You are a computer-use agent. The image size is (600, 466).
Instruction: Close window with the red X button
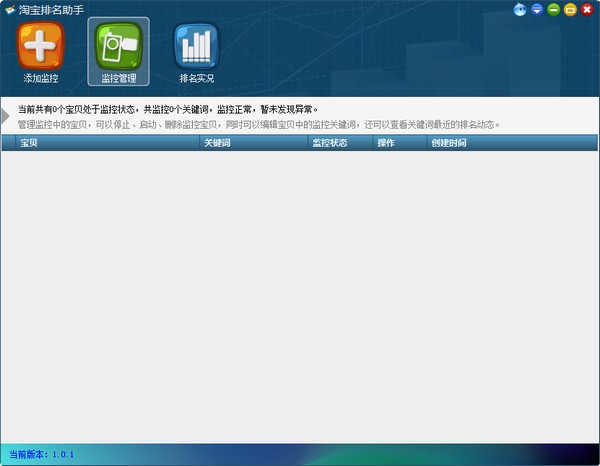pyautogui.click(x=587, y=10)
